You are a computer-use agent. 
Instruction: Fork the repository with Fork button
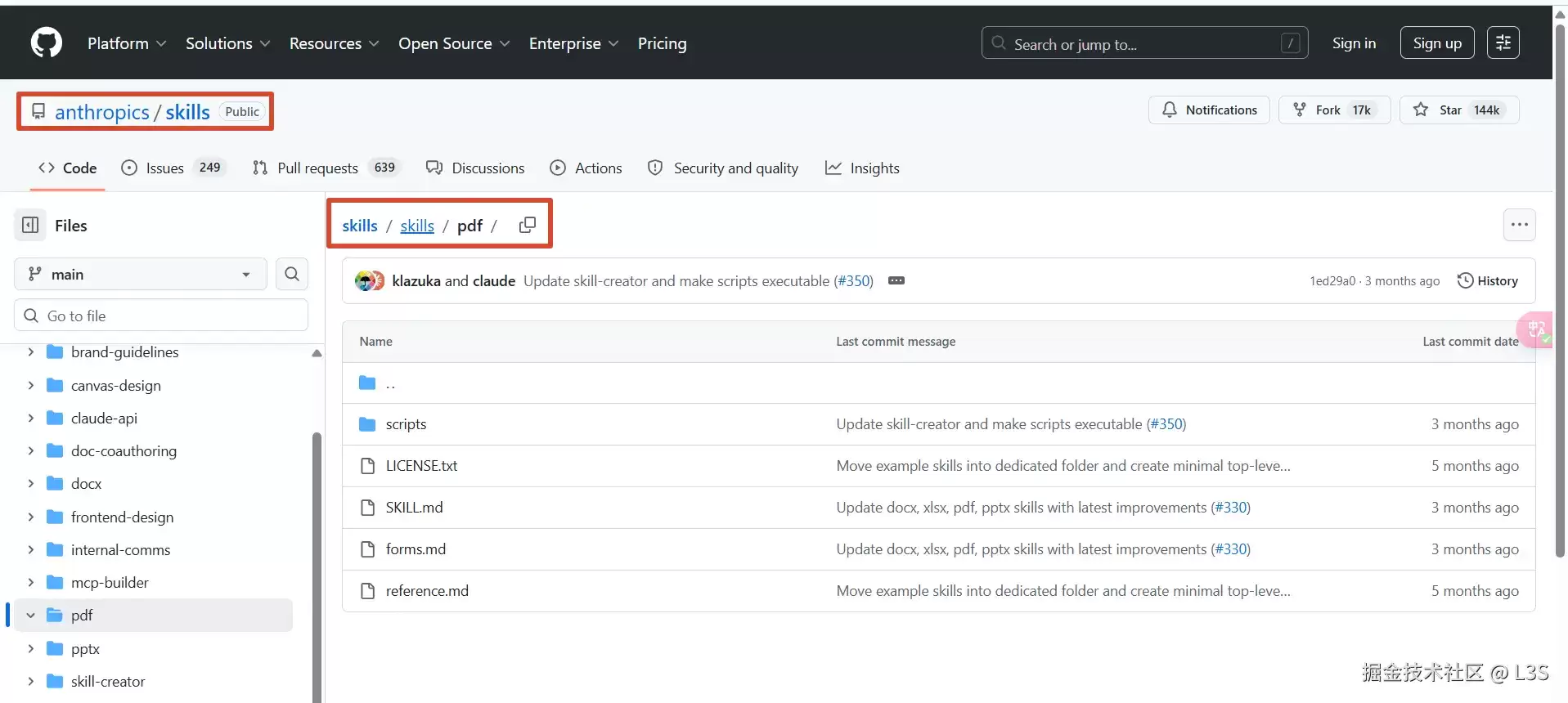[1335, 110]
